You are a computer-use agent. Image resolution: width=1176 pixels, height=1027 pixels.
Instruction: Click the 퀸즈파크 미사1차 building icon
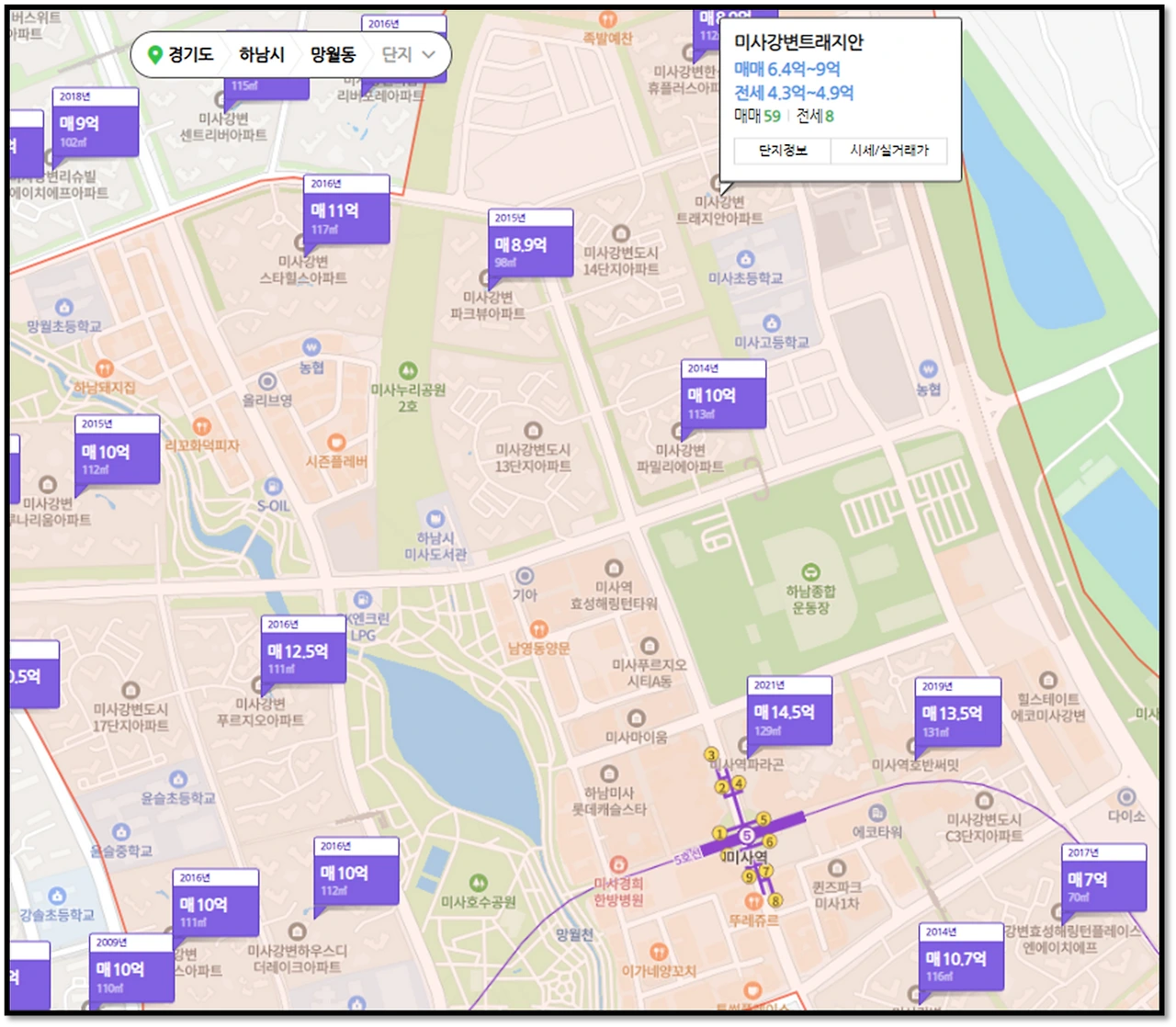tap(836, 868)
